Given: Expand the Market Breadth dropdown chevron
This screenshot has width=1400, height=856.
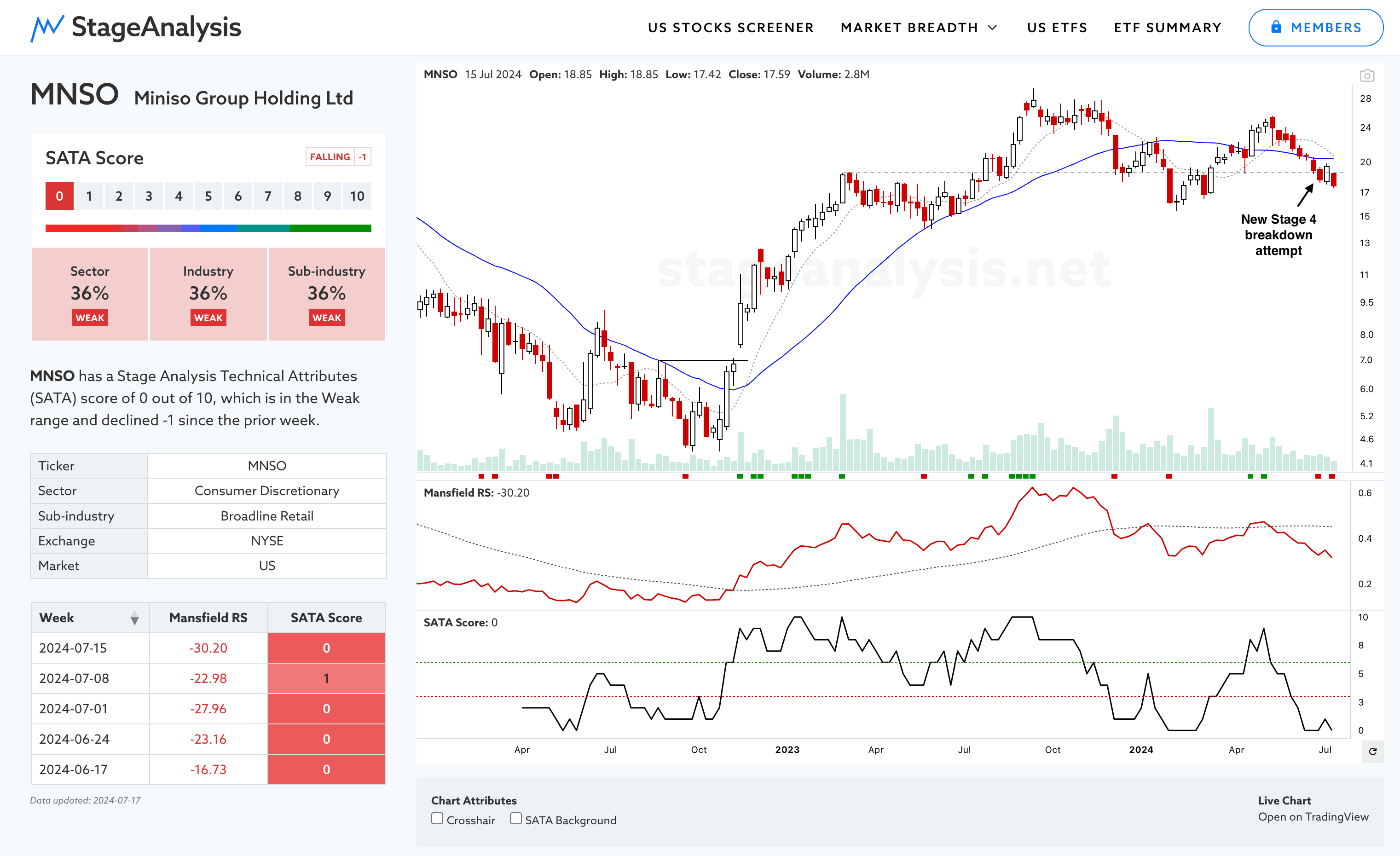Looking at the screenshot, I should pyautogui.click(x=993, y=28).
